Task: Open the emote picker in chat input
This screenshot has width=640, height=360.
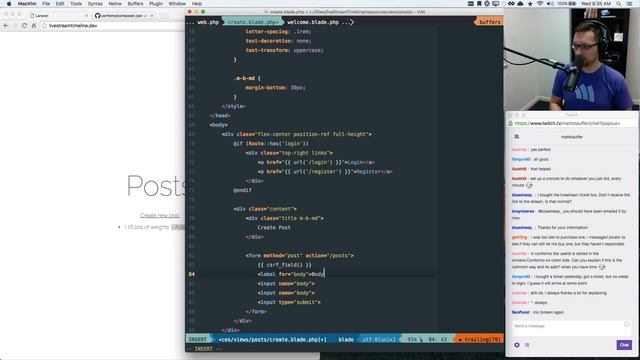Action: click(627, 324)
